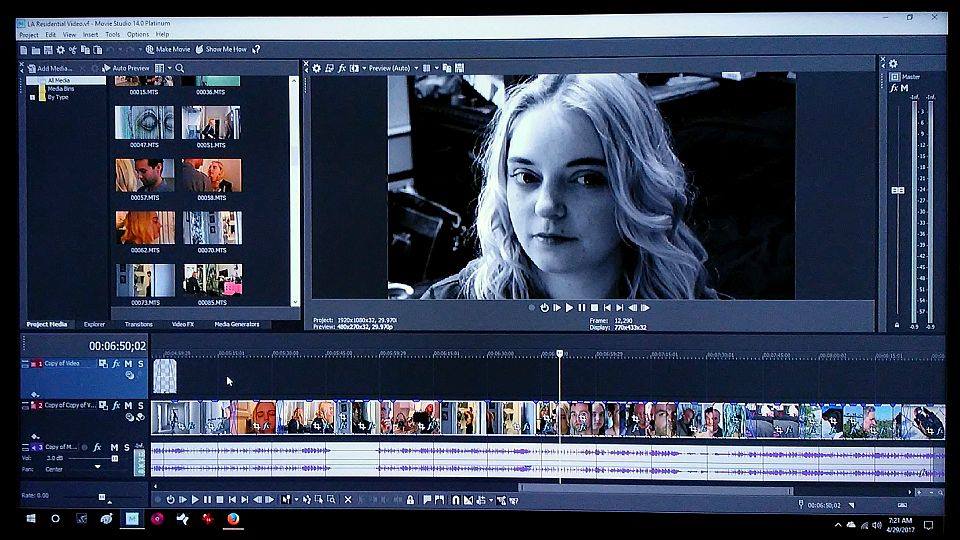Open the Tools menu
960x540 pixels.
(113, 35)
